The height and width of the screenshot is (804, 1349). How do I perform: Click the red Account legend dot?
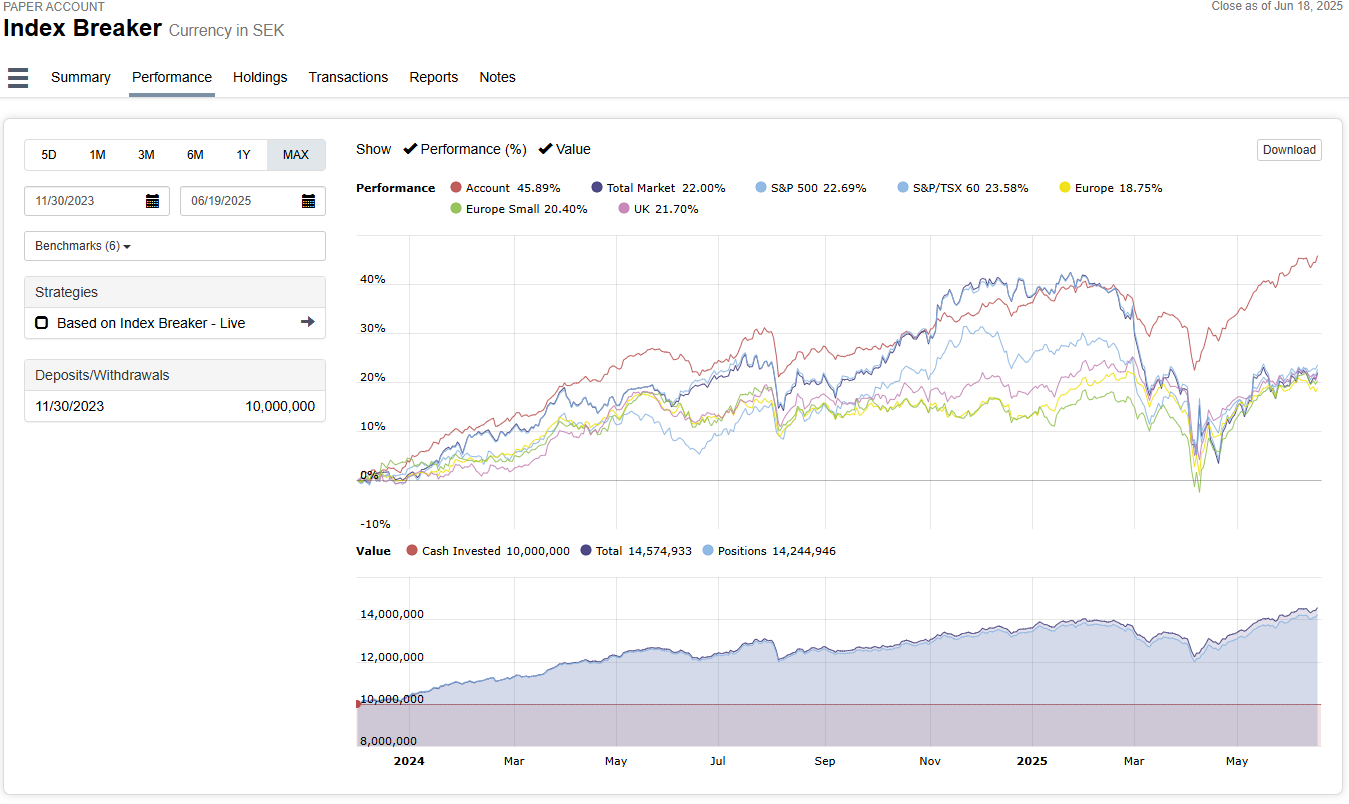456,188
